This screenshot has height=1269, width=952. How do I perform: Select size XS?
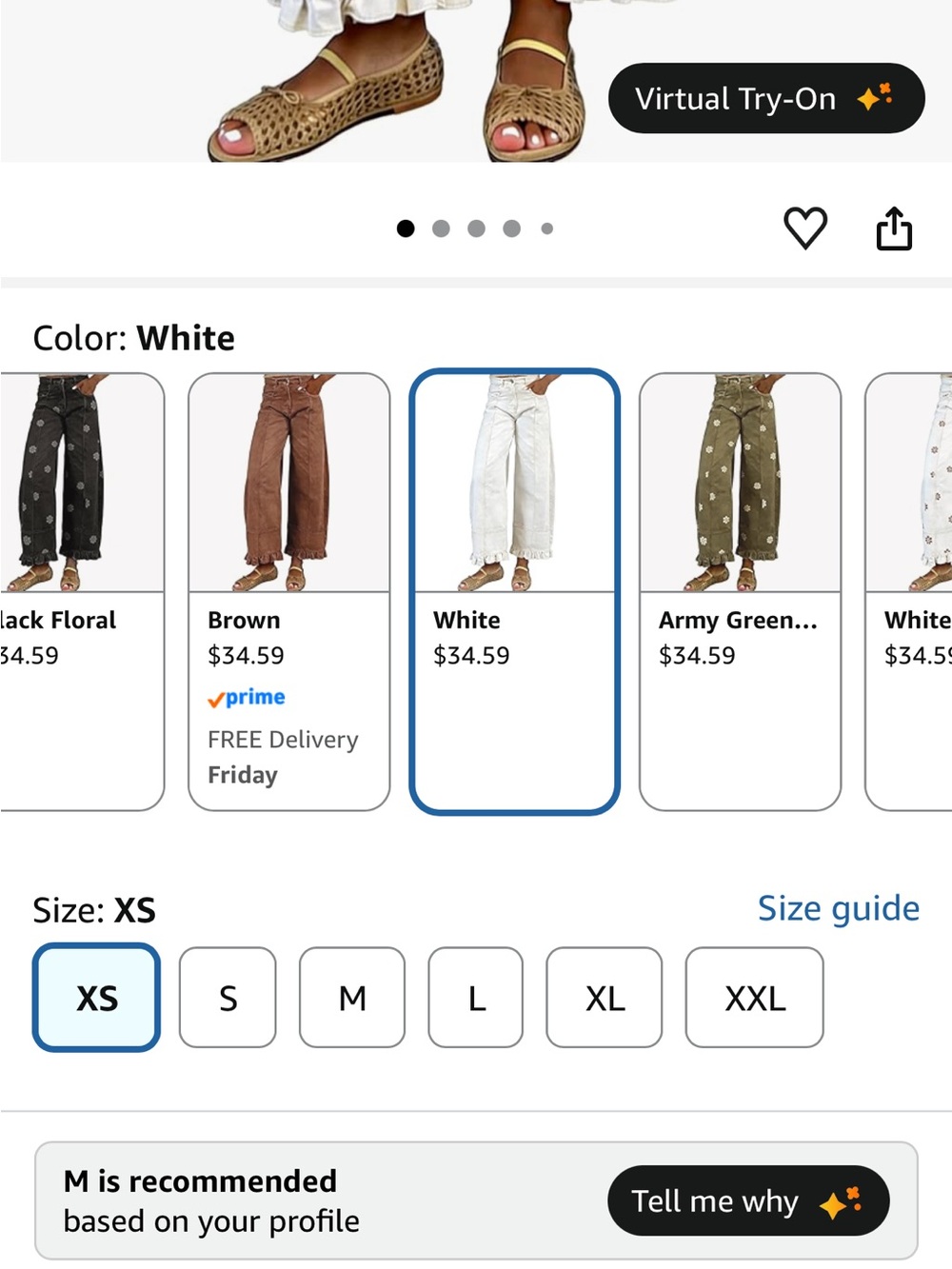96,997
